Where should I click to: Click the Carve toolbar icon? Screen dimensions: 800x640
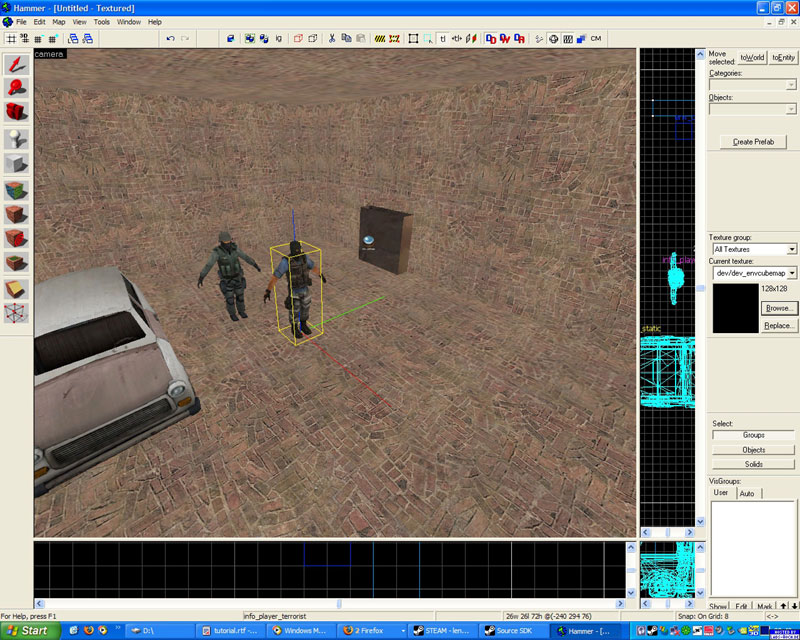pyautogui.click(x=231, y=39)
